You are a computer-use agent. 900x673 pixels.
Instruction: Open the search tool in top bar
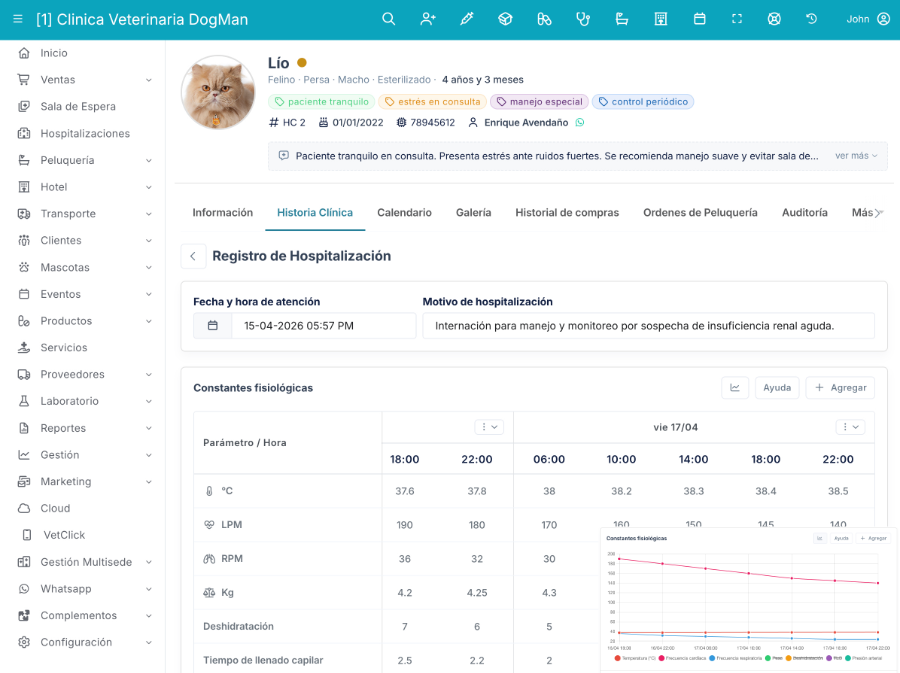click(389, 19)
